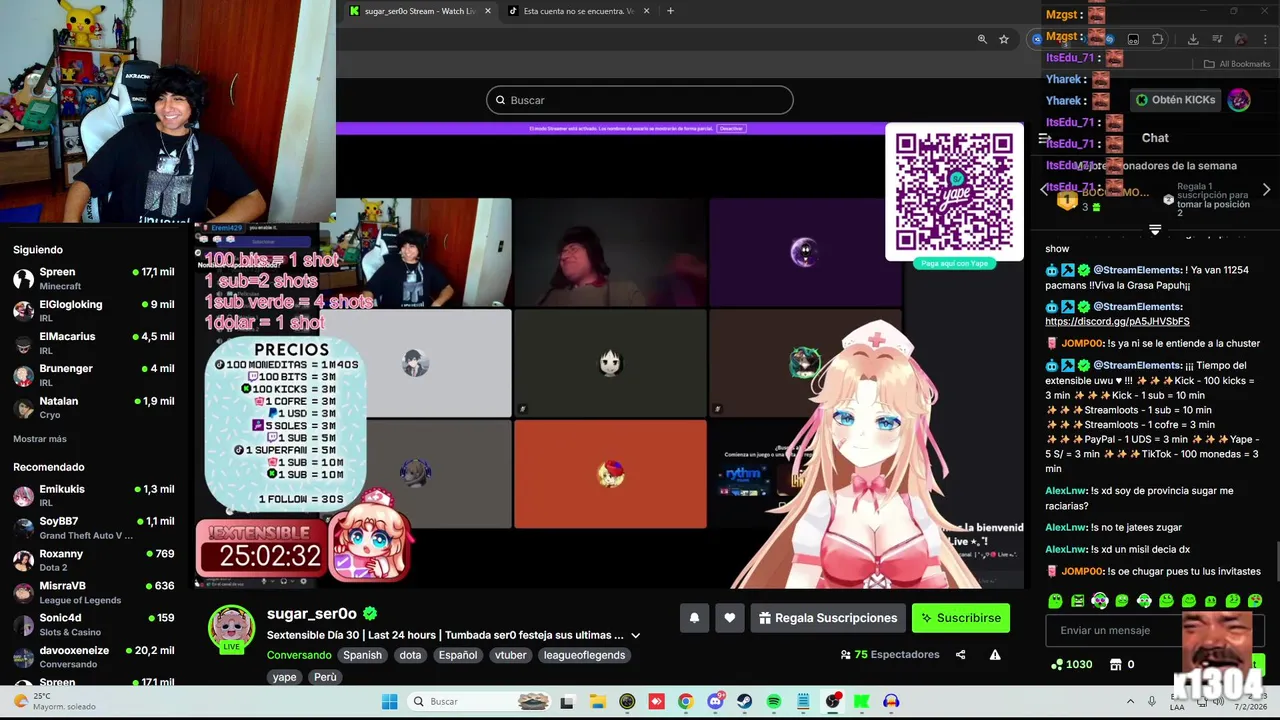Bookmark this page with the star icon

coord(1004,39)
